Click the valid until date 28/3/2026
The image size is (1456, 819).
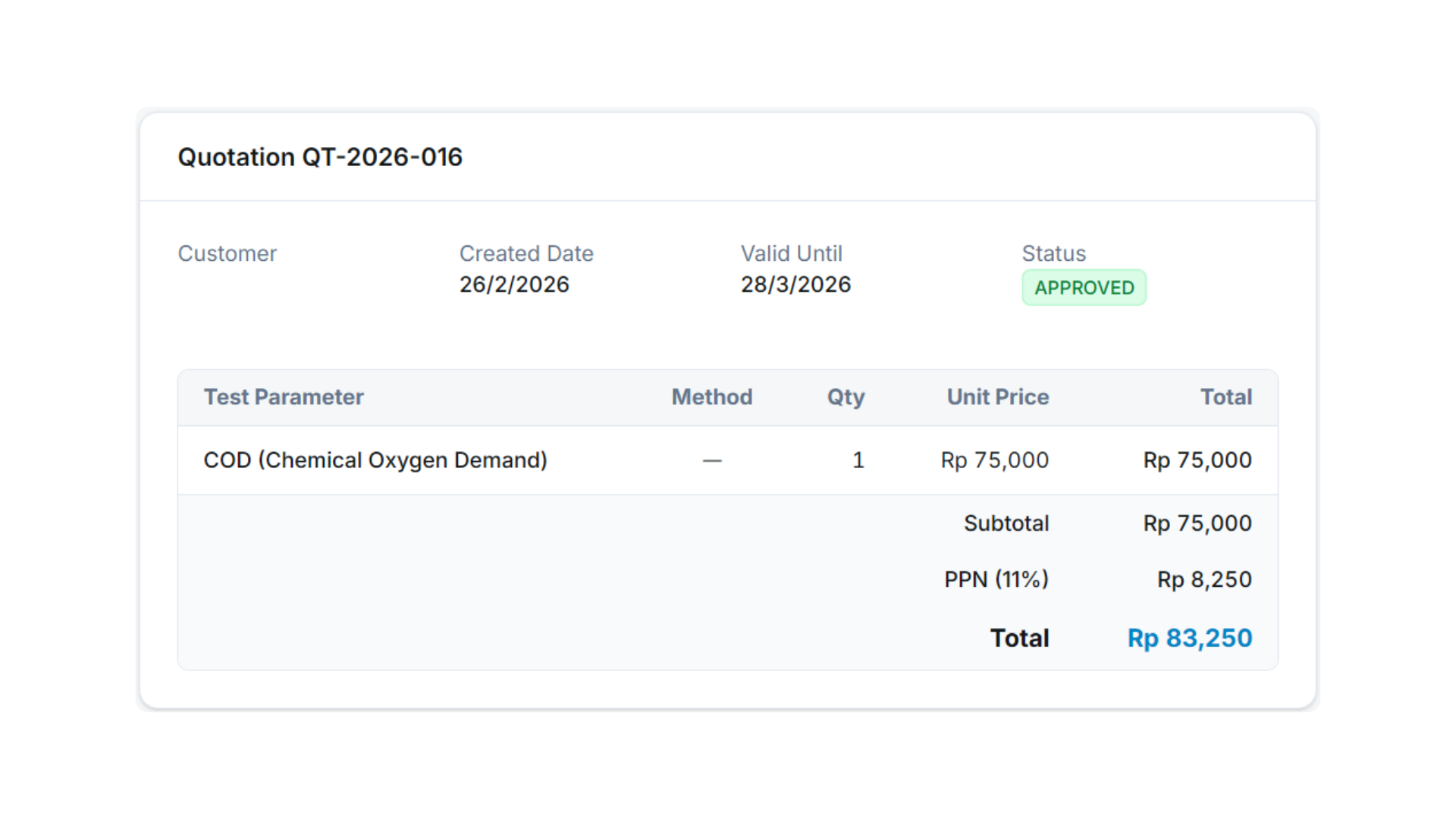point(796,284)
